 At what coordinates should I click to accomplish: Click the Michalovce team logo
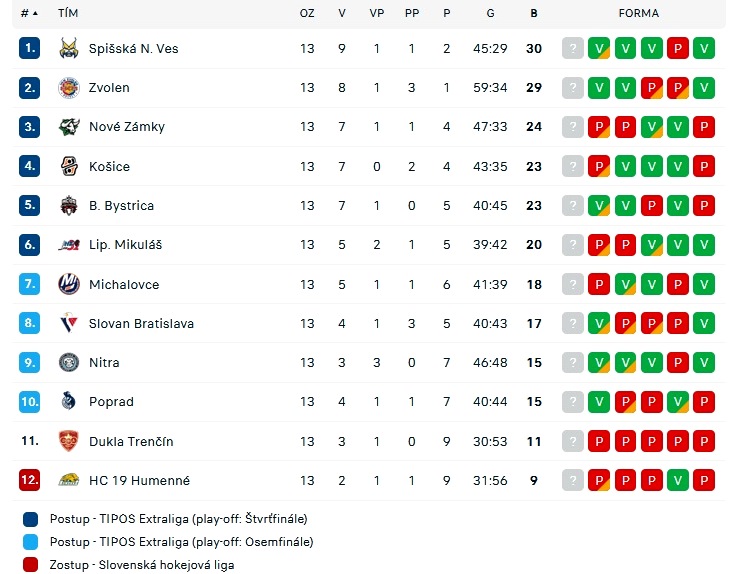(69, 284)
